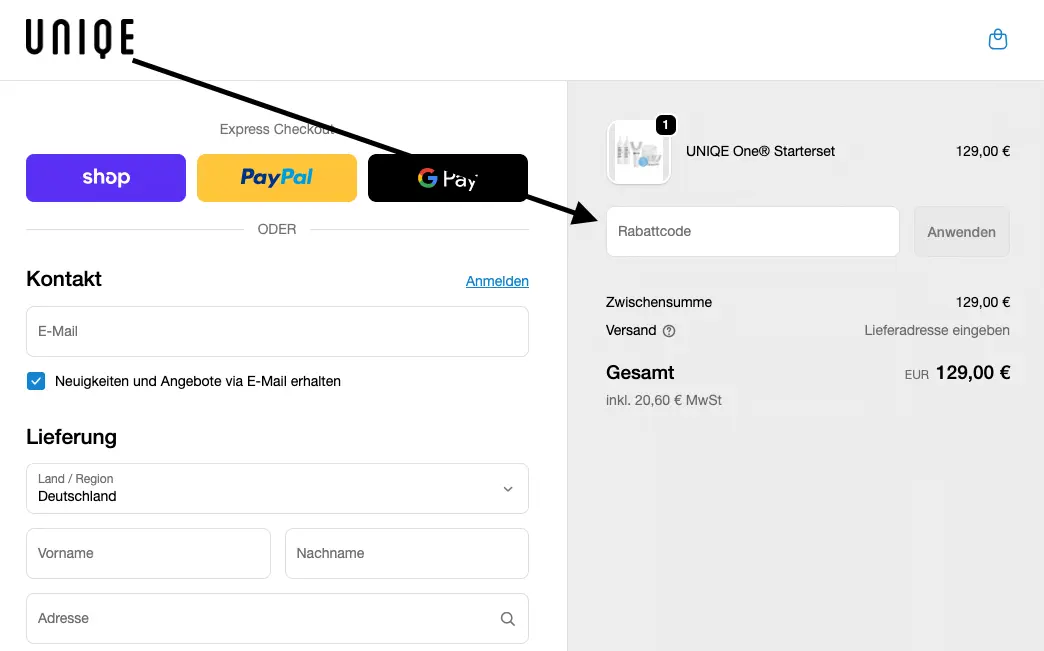Click the Anmelden login link
Viewport: 1044px width, 651px height.
click(497, 282)
